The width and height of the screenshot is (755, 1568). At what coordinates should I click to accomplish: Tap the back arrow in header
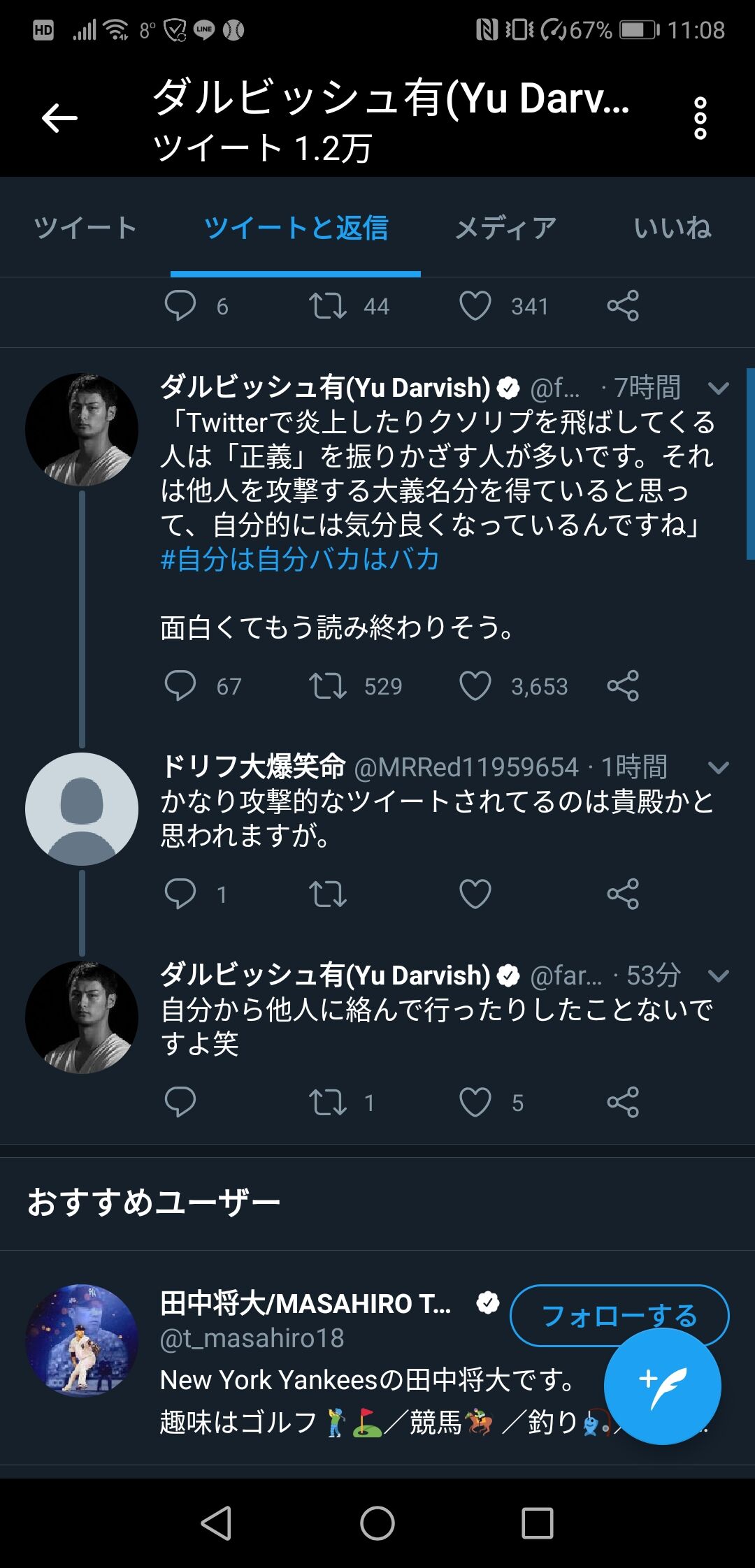point(60,118)
